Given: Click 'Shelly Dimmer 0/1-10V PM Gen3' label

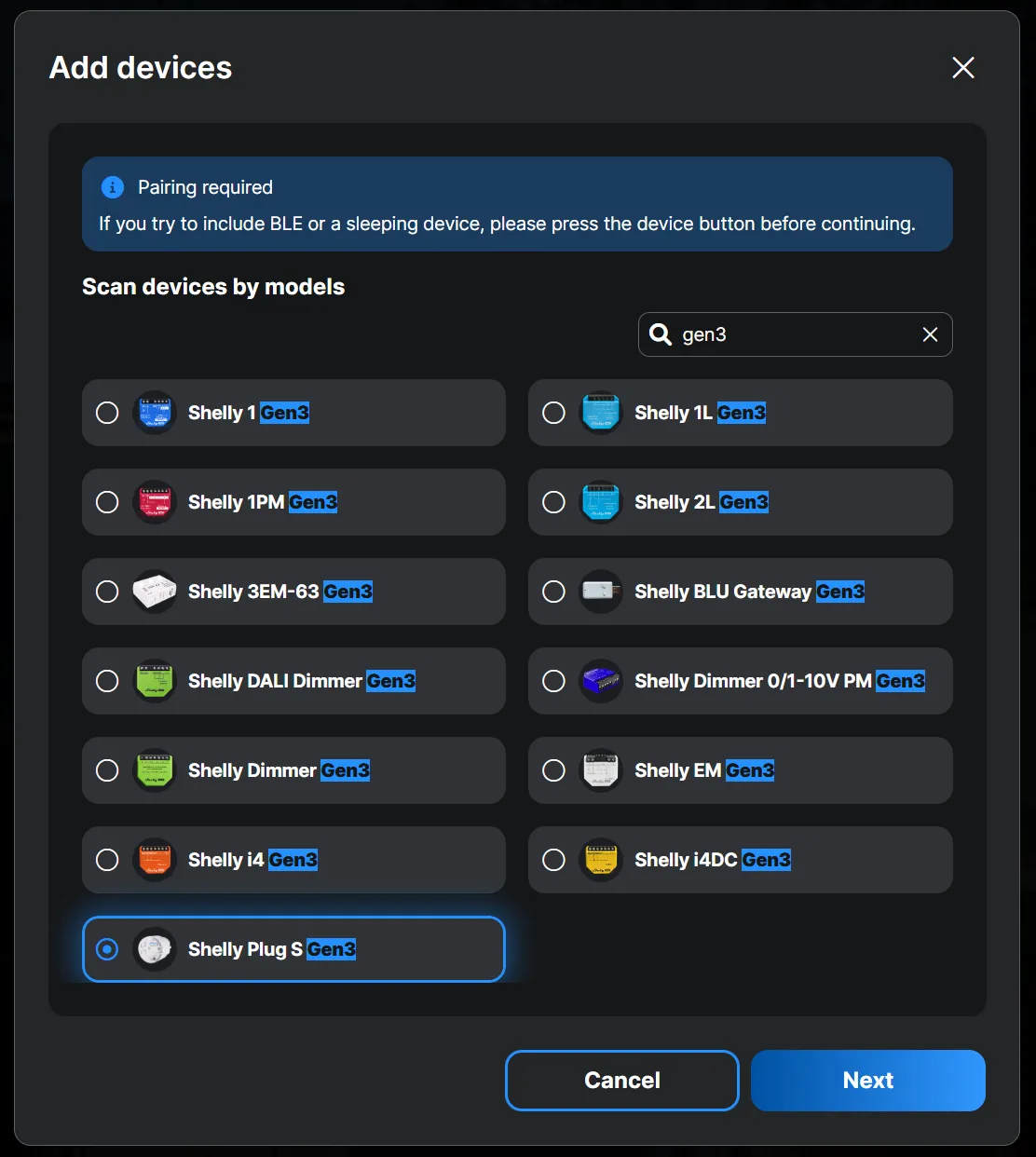Looking at the screenshot, I should coord(780,681).
